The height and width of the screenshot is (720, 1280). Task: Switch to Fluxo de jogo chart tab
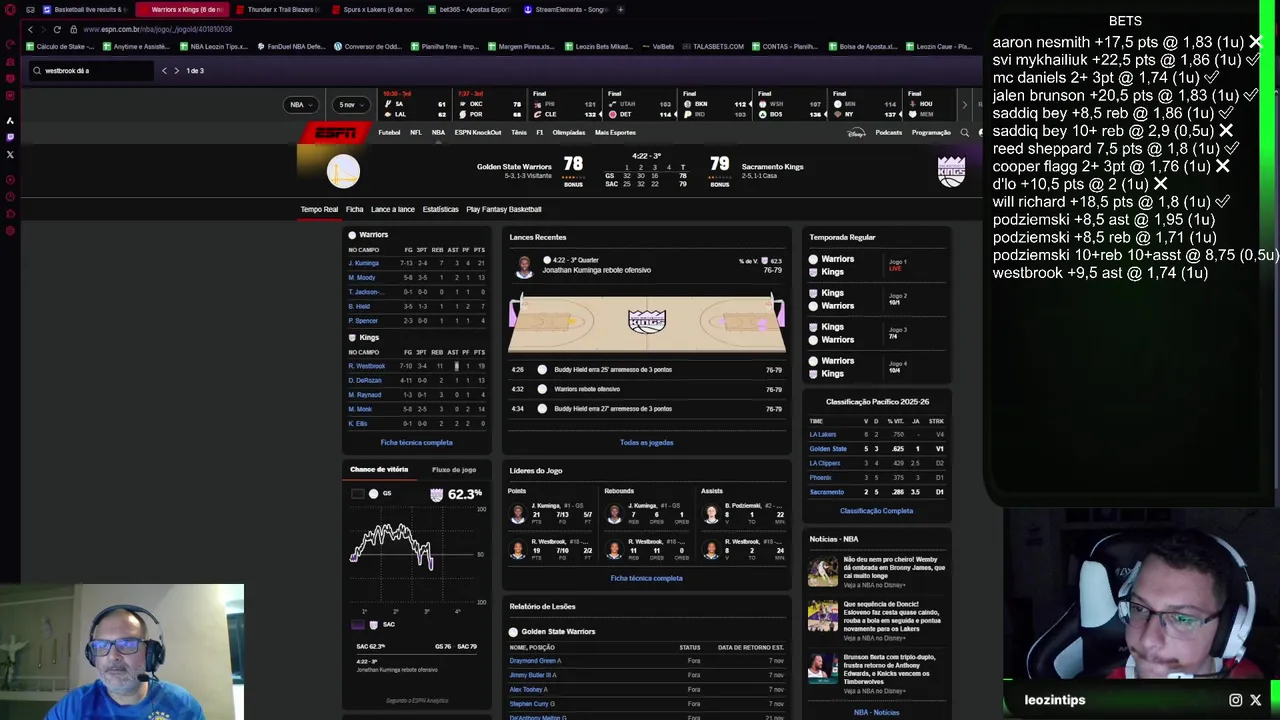454,470
